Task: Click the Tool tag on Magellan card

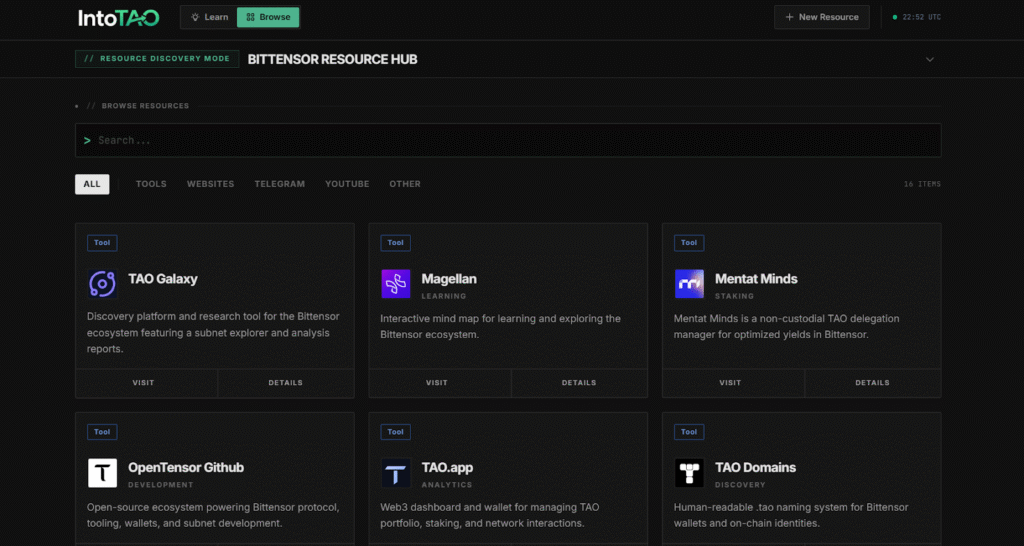Action: pyautogui.click(x=395, y=242)
